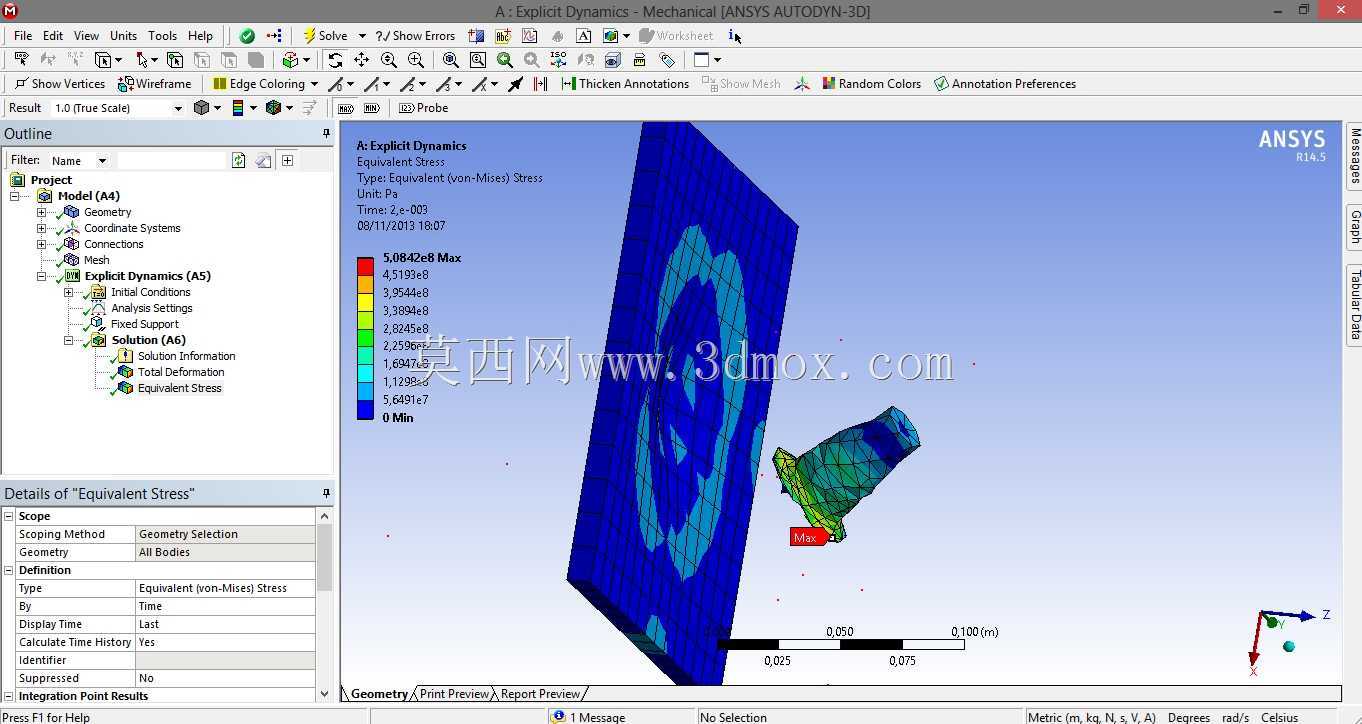Viewport: 1362px width, 724px height.
Task: Click the Clear Search eraser icon
Action: click(263, 160)
